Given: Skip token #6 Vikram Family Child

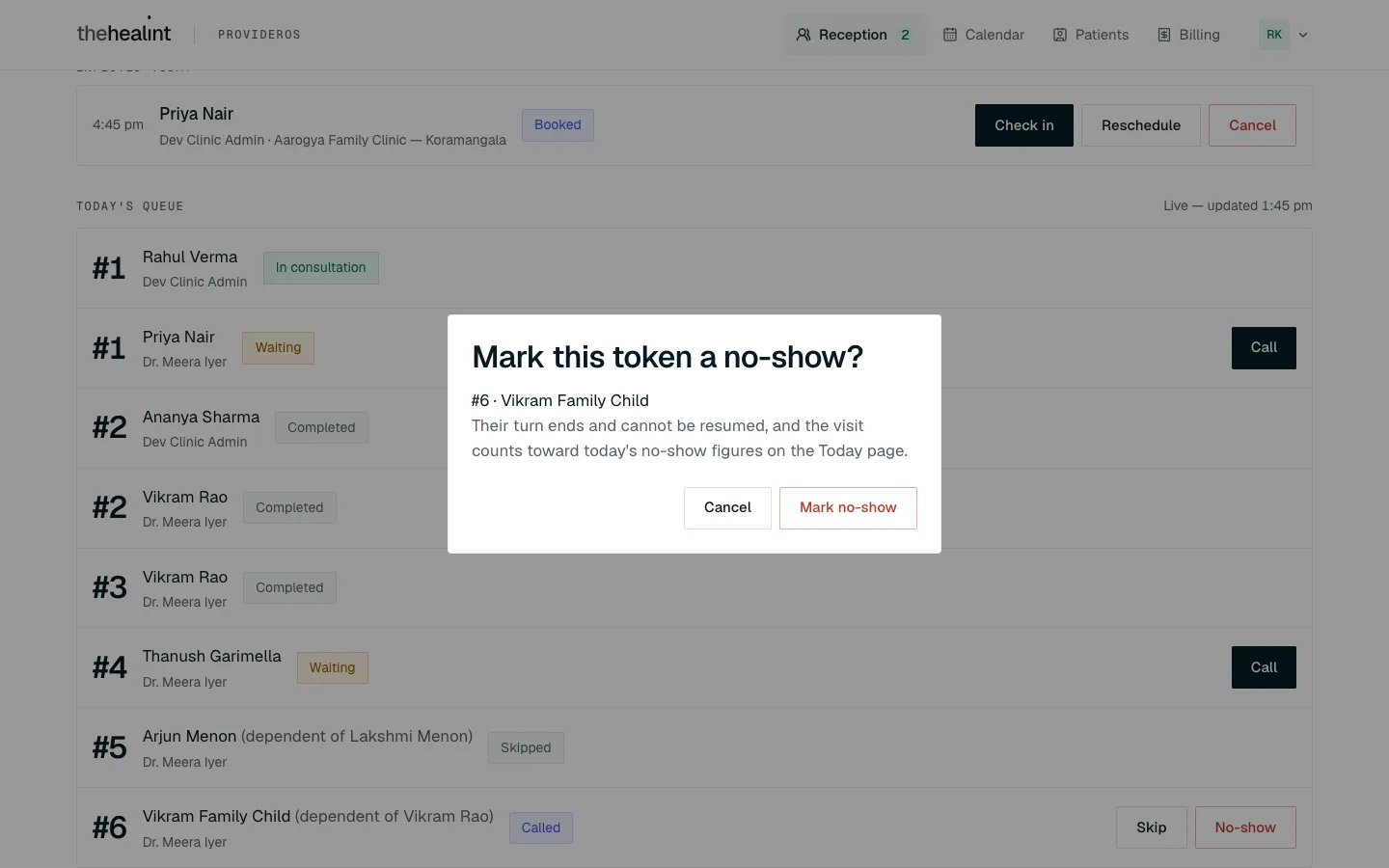Looking at the screenshot, I should click(x=1152, y=827).
